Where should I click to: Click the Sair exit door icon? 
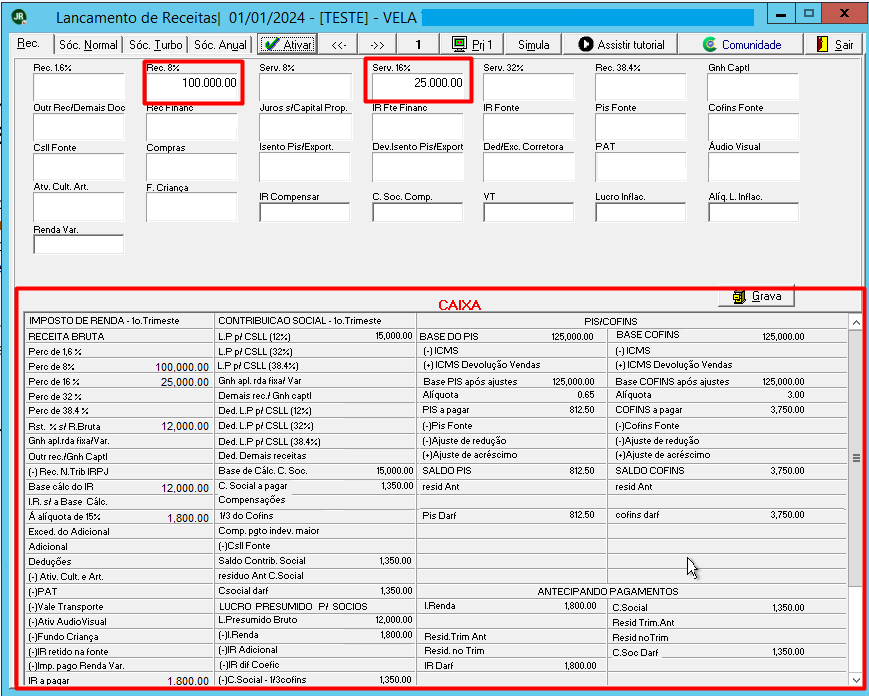[822, 44]
